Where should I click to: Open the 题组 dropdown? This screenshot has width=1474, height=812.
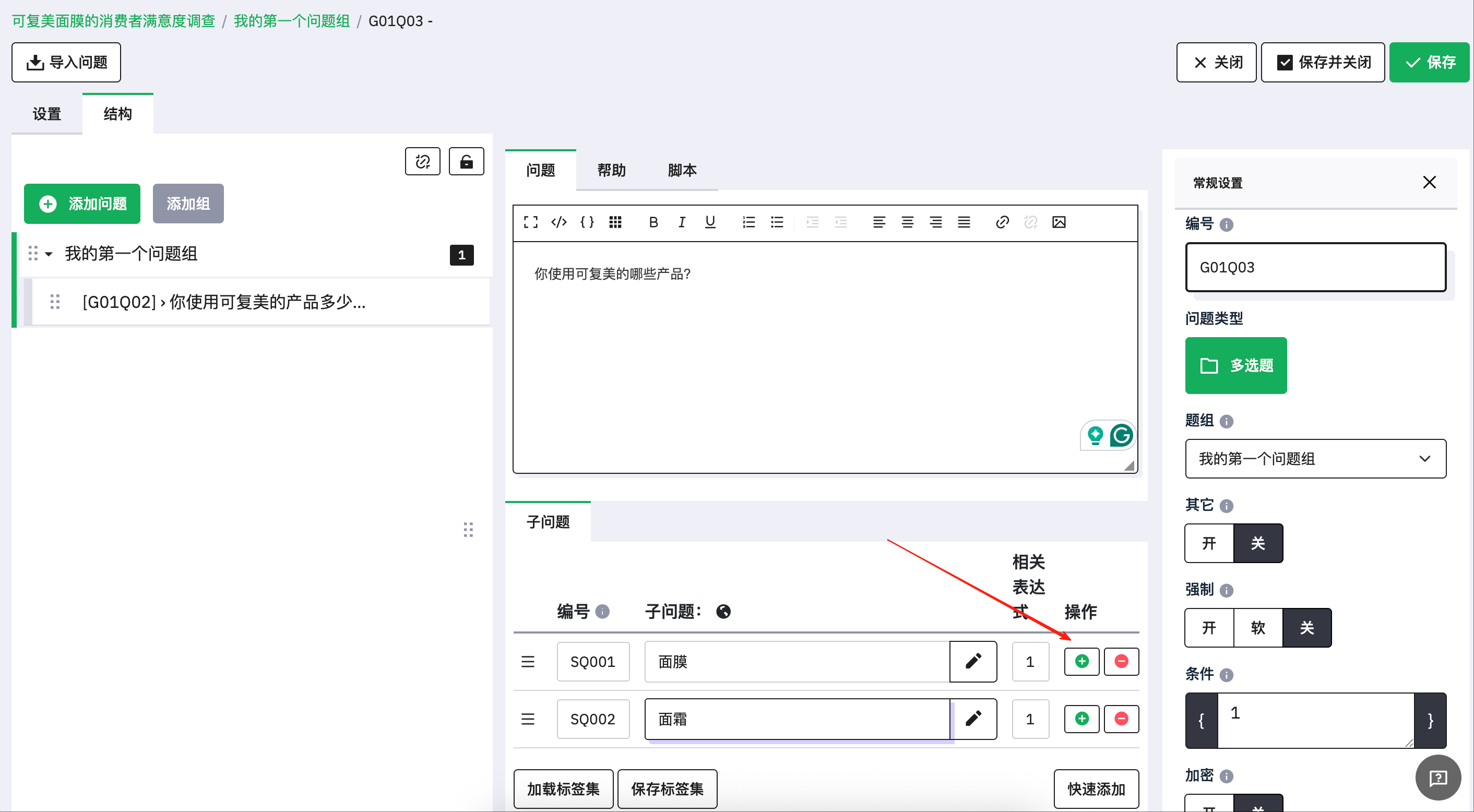[1315, 458]
